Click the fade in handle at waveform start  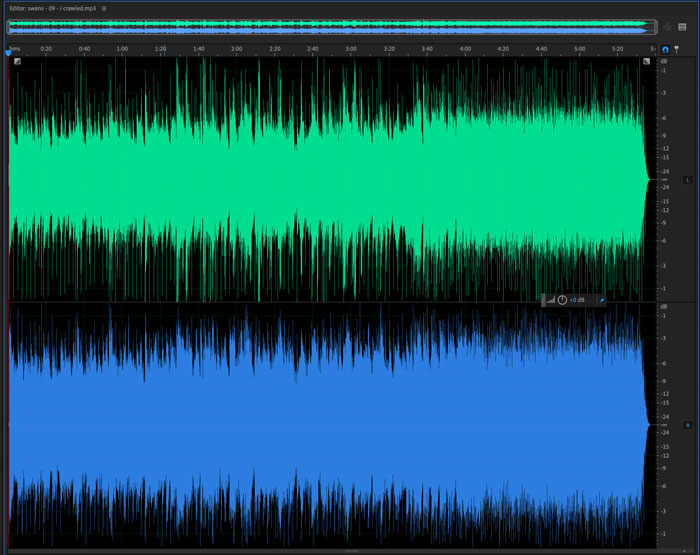17,61
